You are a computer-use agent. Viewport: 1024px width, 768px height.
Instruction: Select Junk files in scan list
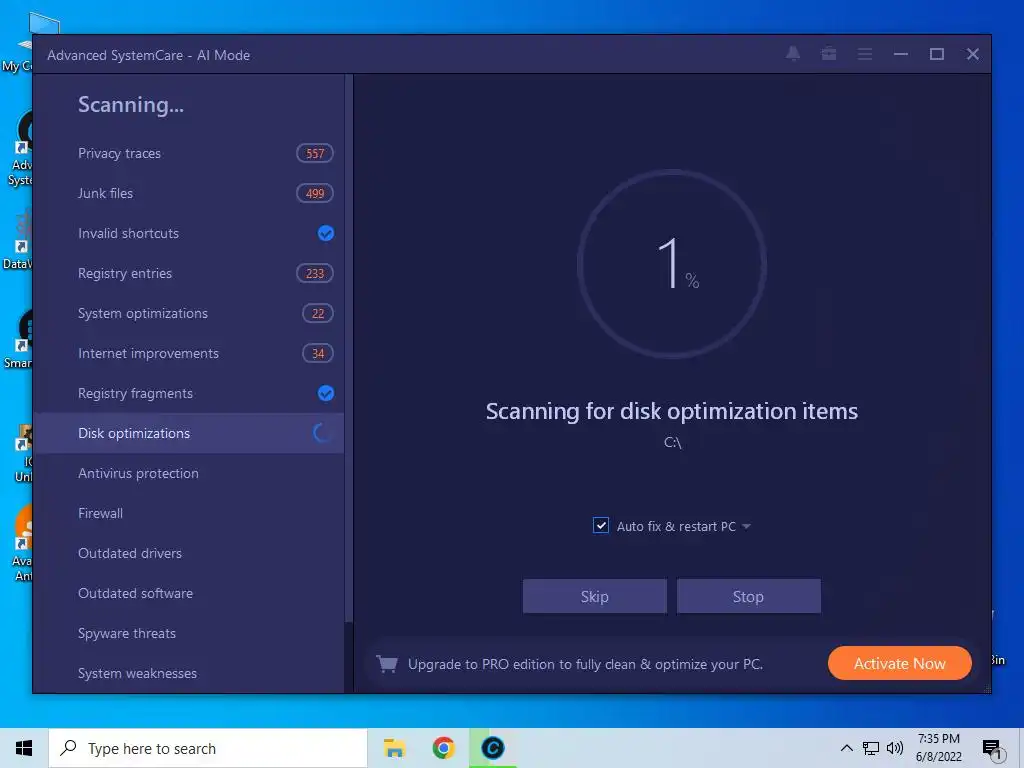[188, 193]
